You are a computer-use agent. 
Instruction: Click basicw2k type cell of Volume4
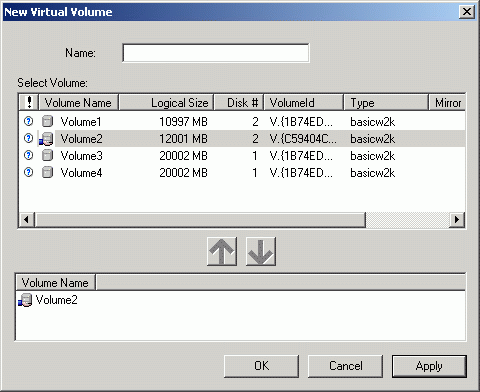(x=372, y=173)
